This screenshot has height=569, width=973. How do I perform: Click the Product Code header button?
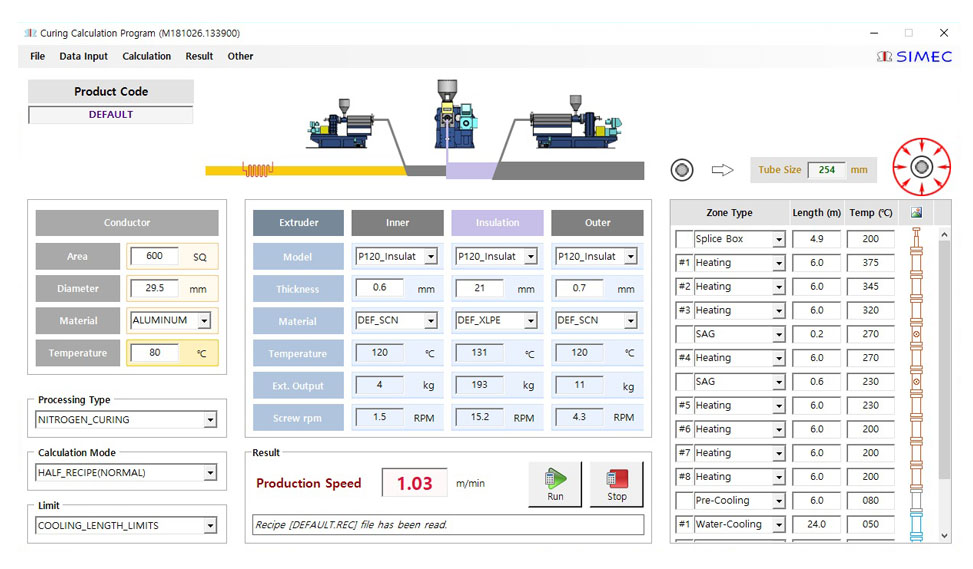pyautogui.click(x=111, y=92)
